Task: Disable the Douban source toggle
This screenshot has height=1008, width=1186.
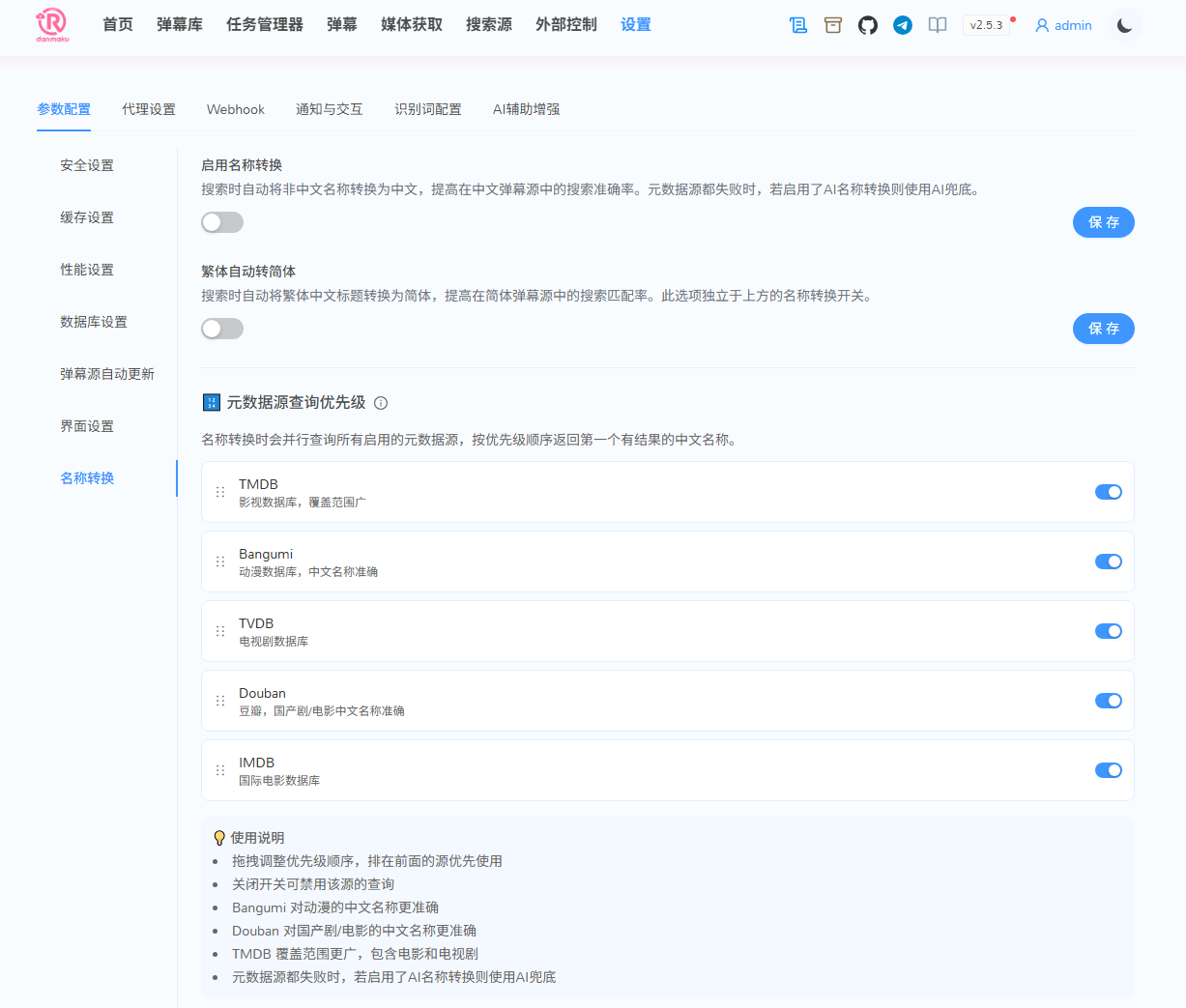Action: 1108,701
